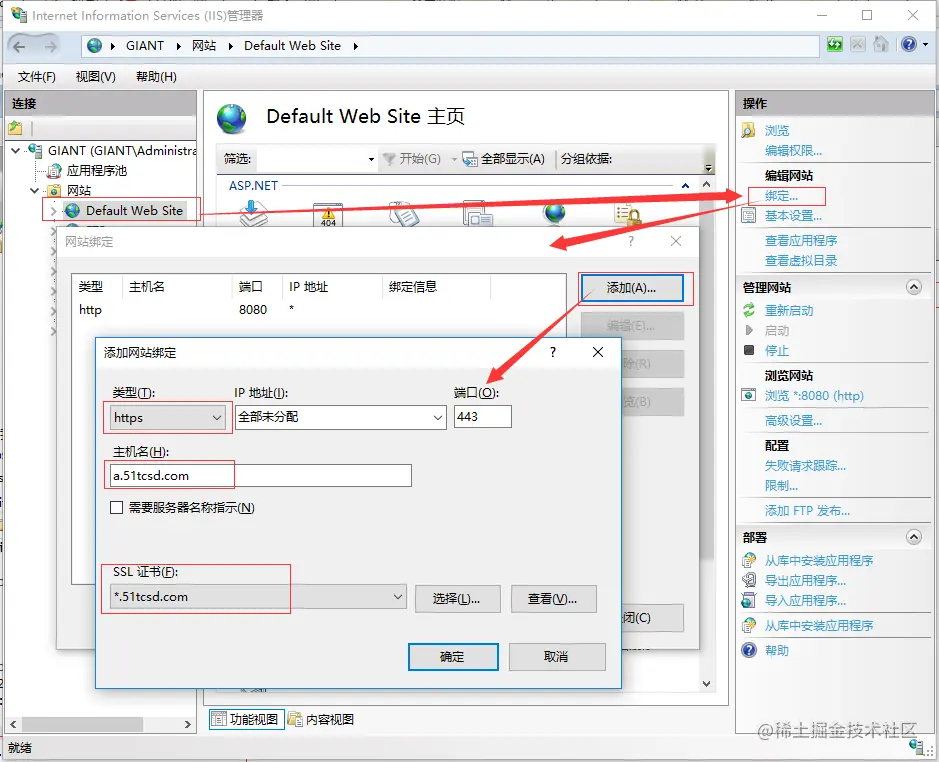
Task: Open the 视图(V) menu
Action: point(95,77)
